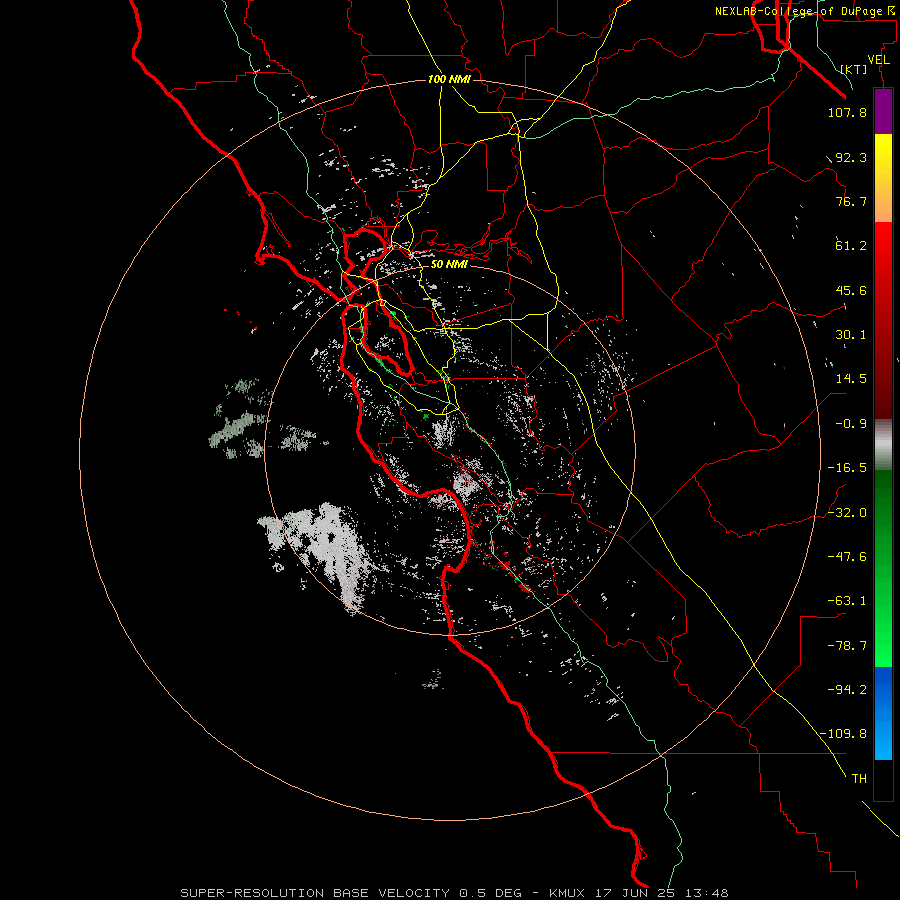Click the -63.1 velocity scale value
This screenshot has width=900, height=900.
point(847,601)
